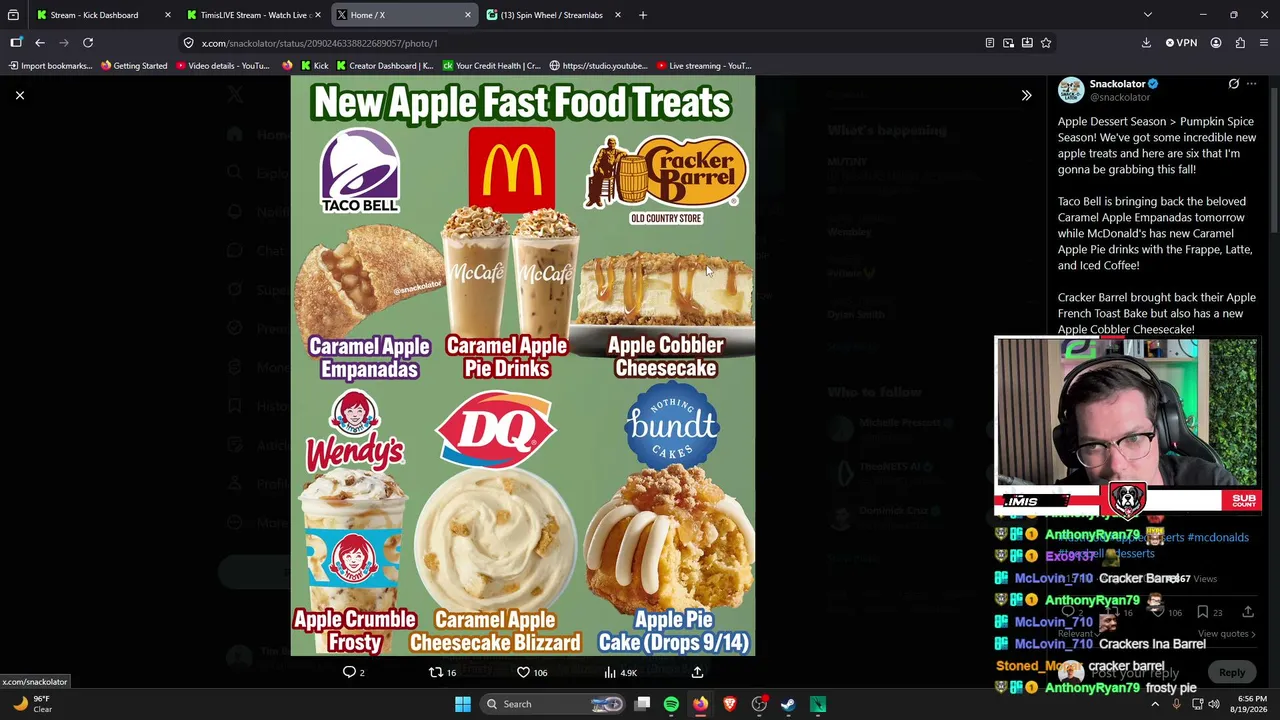This screenshot has height=720, width=1280.
Task: Open the browser account icon
Action: point(1216,43)
